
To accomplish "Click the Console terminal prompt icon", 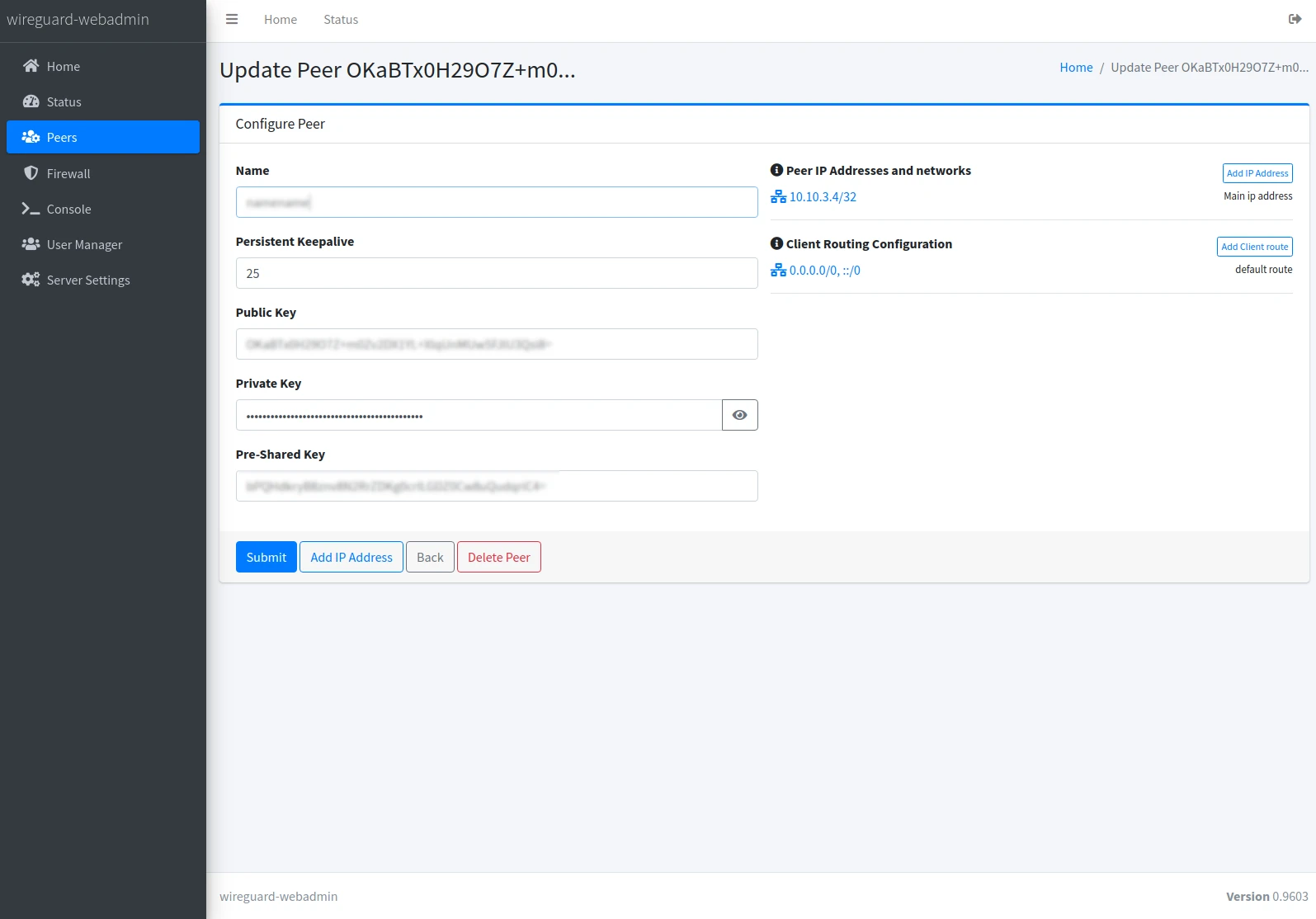I will [31, 209].
